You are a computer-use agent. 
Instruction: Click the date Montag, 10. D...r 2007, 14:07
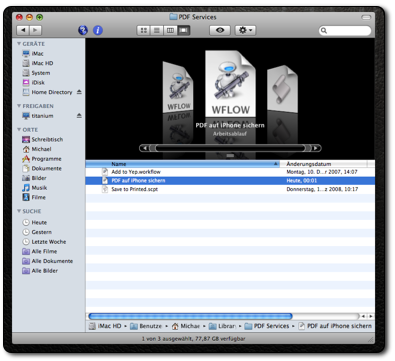[322, 172]
